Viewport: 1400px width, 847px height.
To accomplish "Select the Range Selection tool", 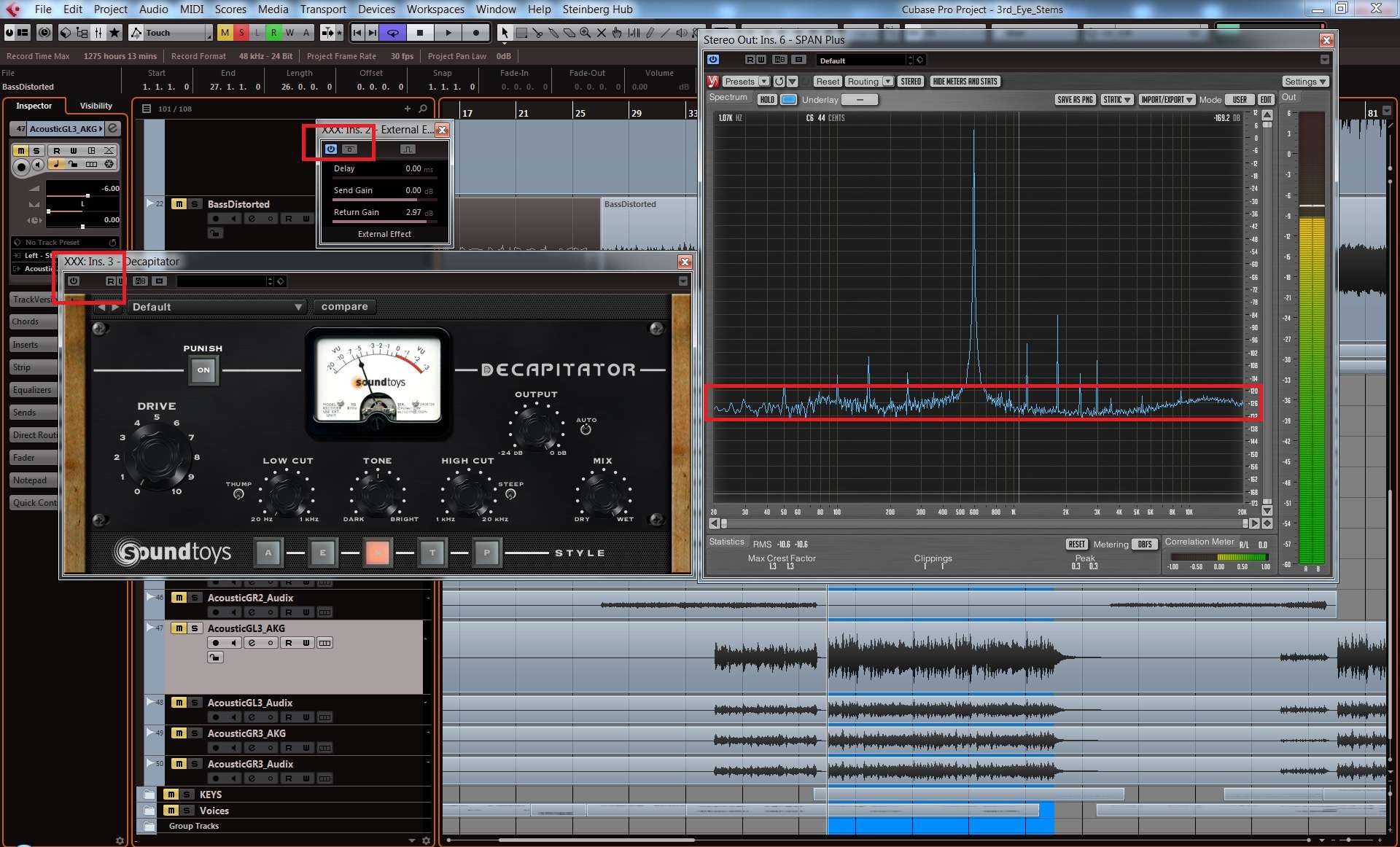I will tap(521, 32).
